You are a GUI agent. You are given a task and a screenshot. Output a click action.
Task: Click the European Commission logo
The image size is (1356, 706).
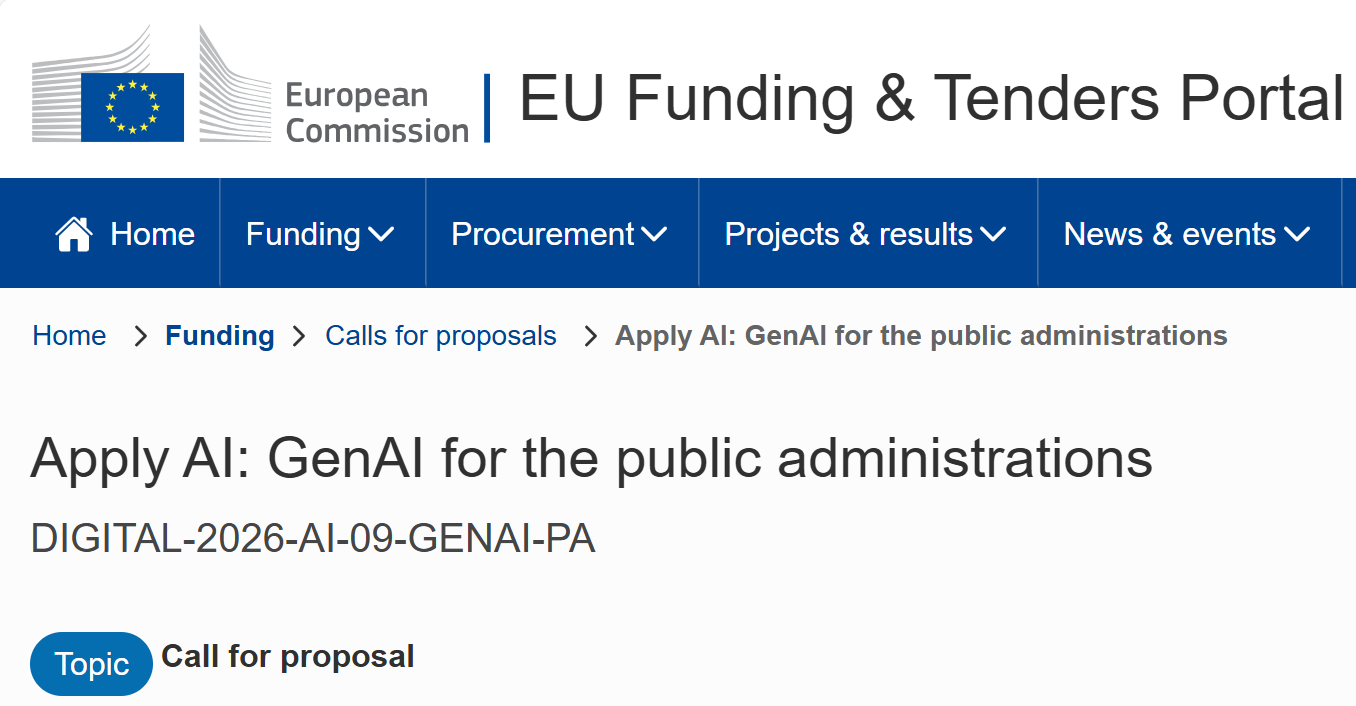pos(250,90)
